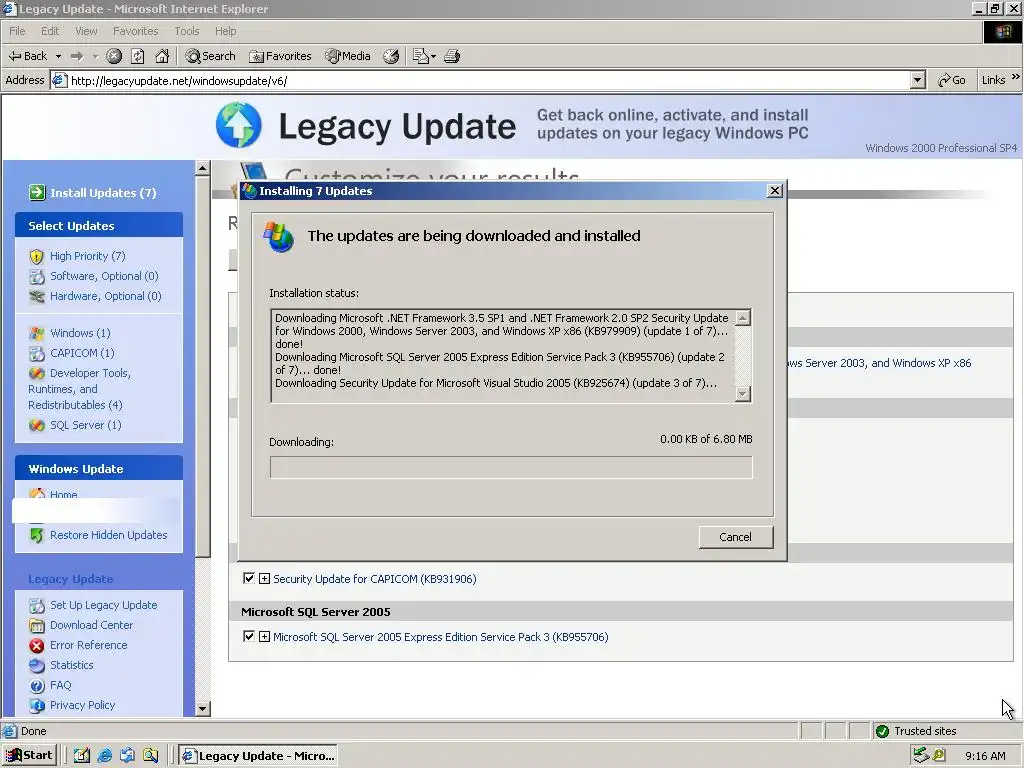1024x768 pixels.
Task: Click the Software, Optional icon
Action: [x=37, y=276]
